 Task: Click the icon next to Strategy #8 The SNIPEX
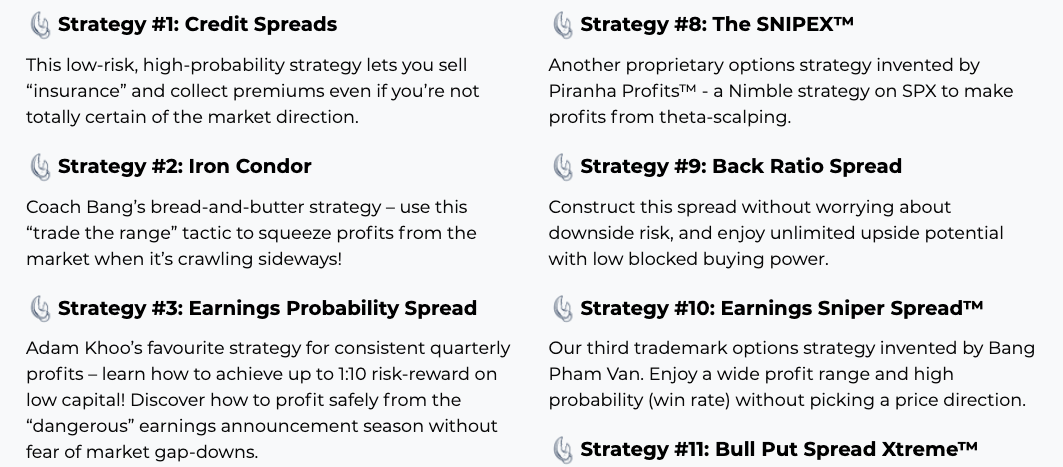(x=563, y=25)
